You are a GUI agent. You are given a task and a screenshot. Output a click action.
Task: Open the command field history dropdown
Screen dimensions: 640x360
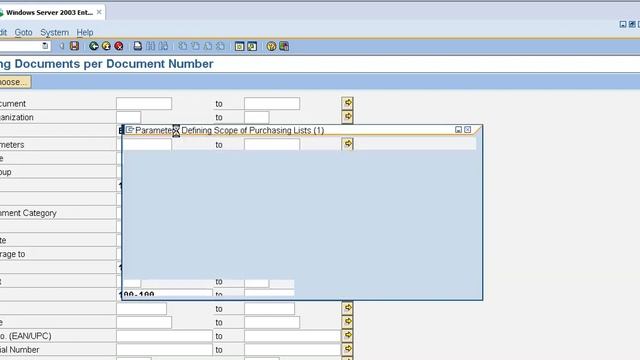tap(45, 46)
